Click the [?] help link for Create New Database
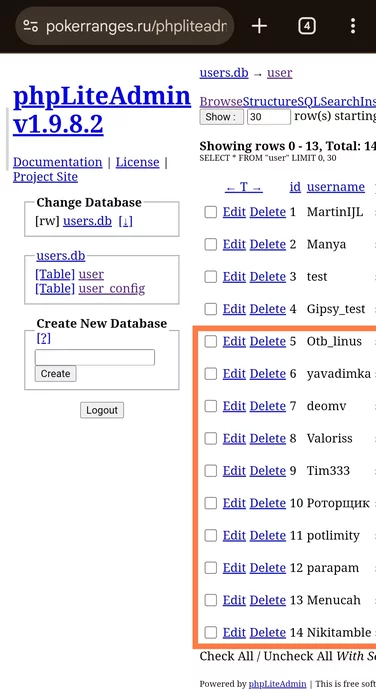 (43, 338)
